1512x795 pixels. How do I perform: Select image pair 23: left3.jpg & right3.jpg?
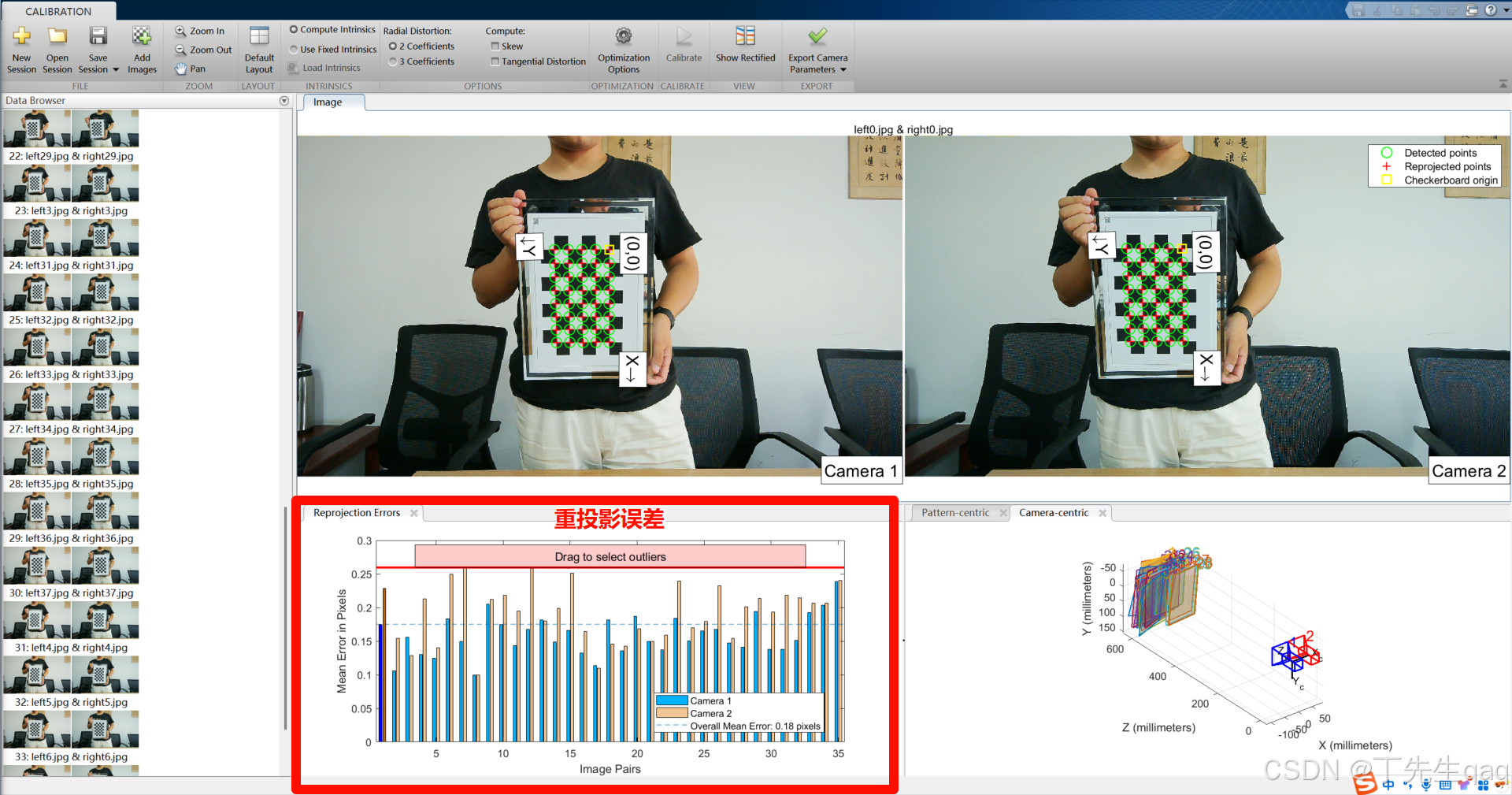coord(71,191)
